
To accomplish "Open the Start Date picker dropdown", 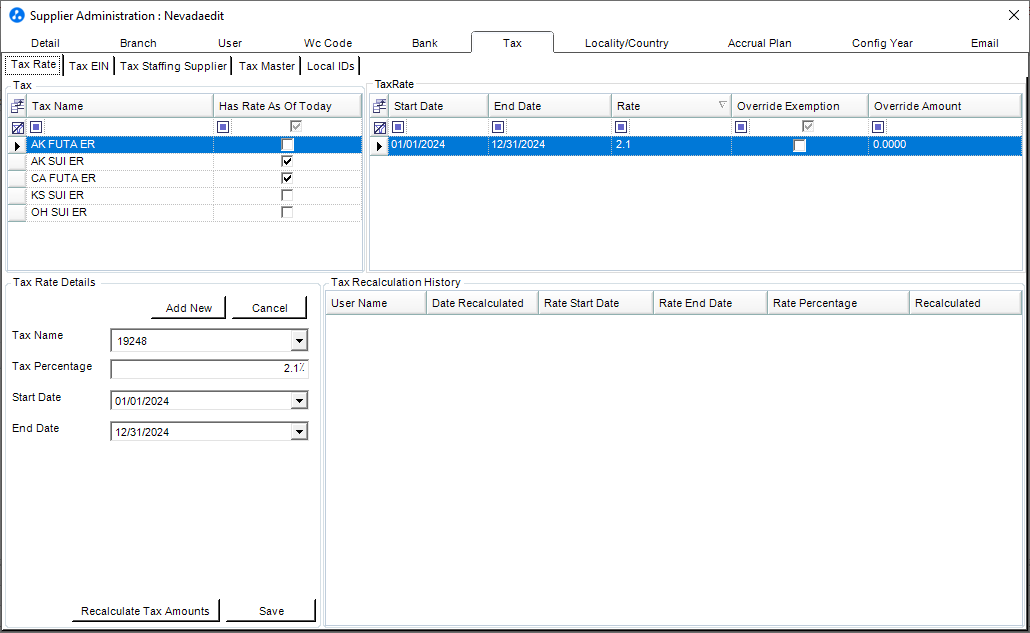I will 299,401.
